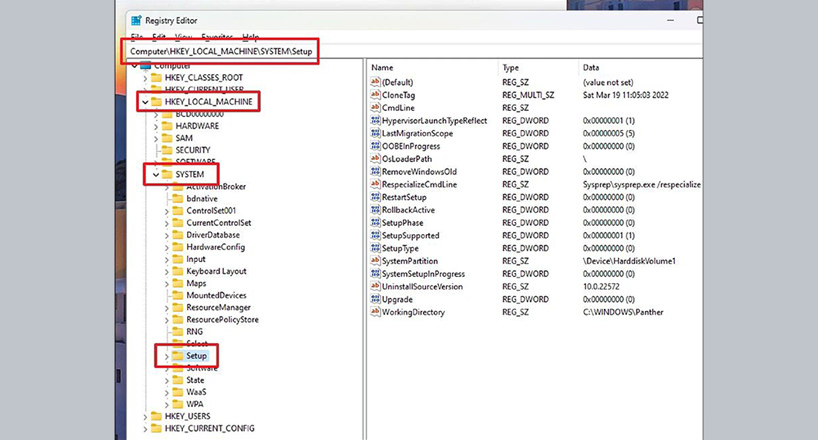This screenshot has height=440, width=818.
Task: Expand the CurrentControlSet chevron
Action: 166,223
